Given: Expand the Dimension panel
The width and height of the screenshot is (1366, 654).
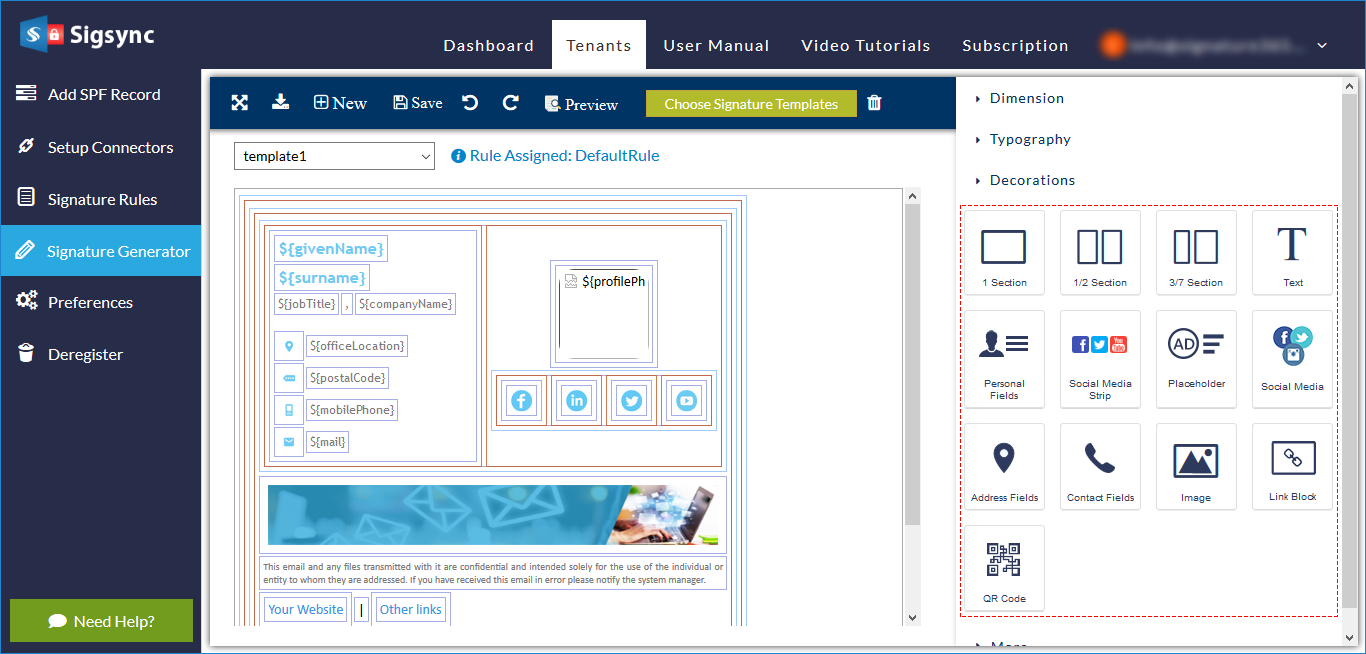Looking at the screenshot, I should click(1026, 98).
